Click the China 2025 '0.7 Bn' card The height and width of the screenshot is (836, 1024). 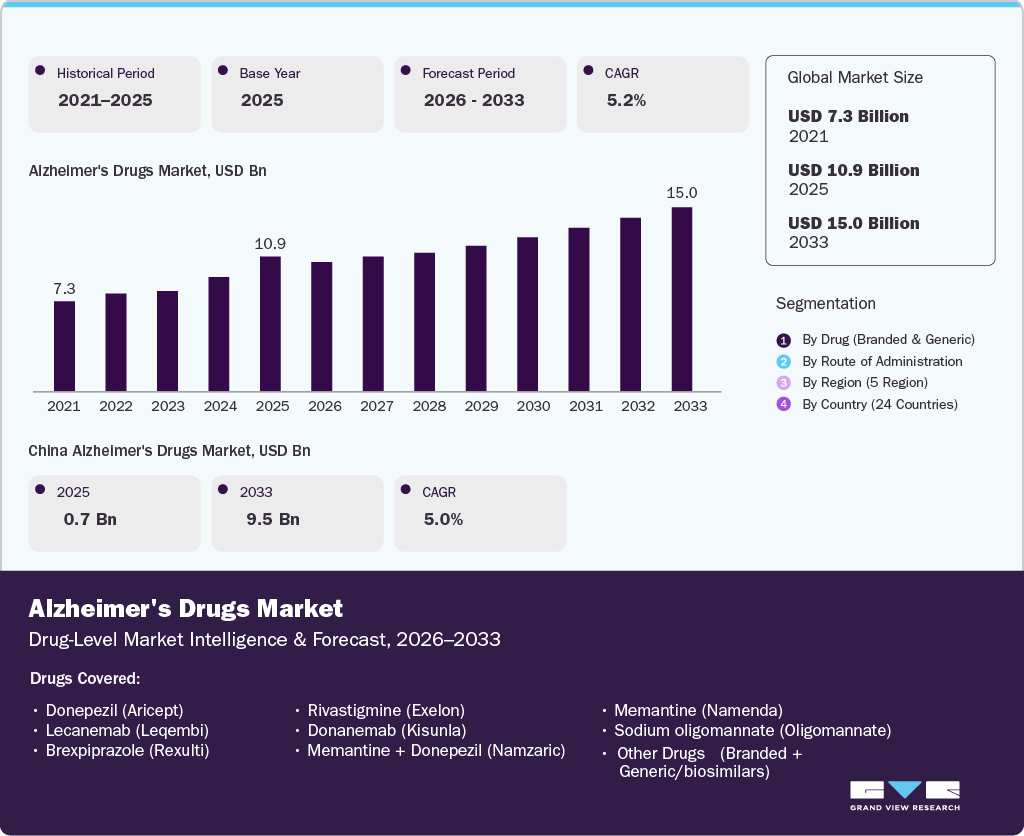pos(114,513)
